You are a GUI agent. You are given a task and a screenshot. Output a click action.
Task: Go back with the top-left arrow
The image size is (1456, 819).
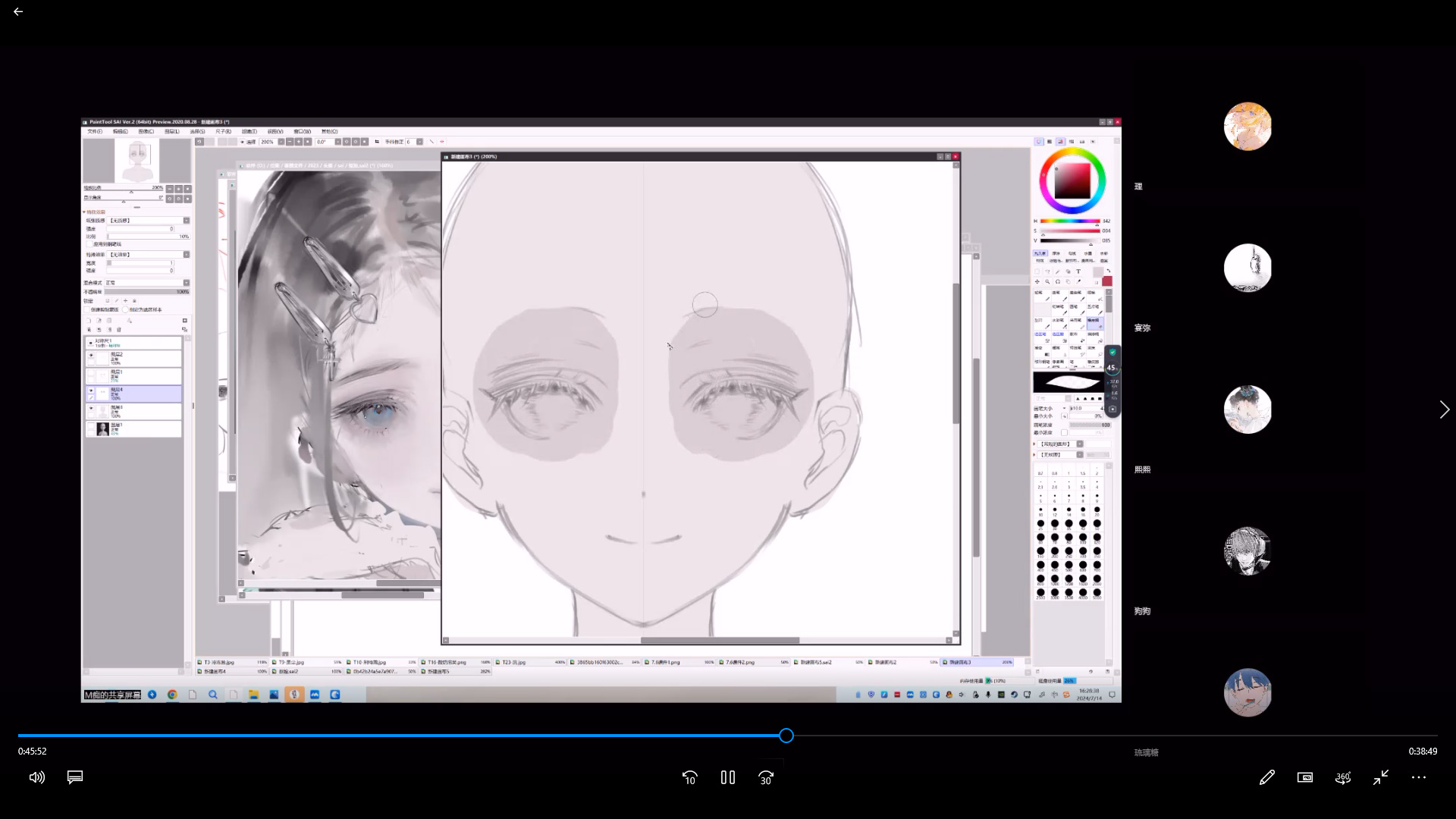pyautogui.click(x=18, y=12)
